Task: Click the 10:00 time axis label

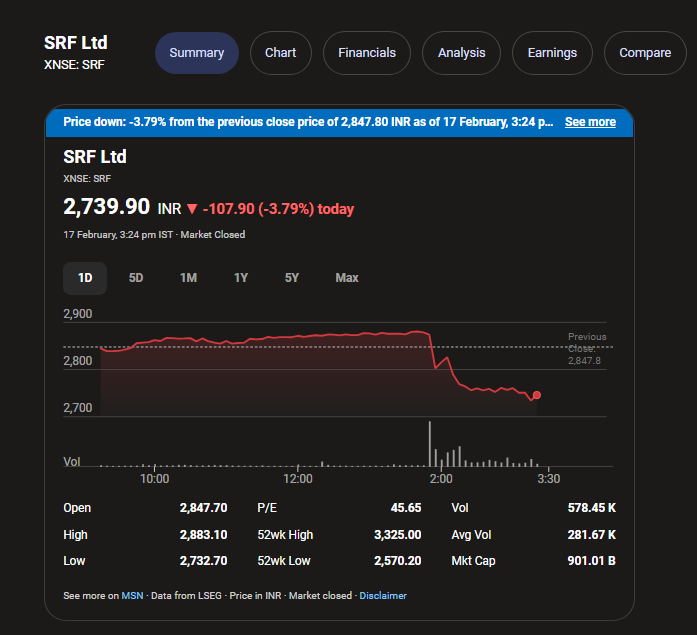Action: [155, 479]
